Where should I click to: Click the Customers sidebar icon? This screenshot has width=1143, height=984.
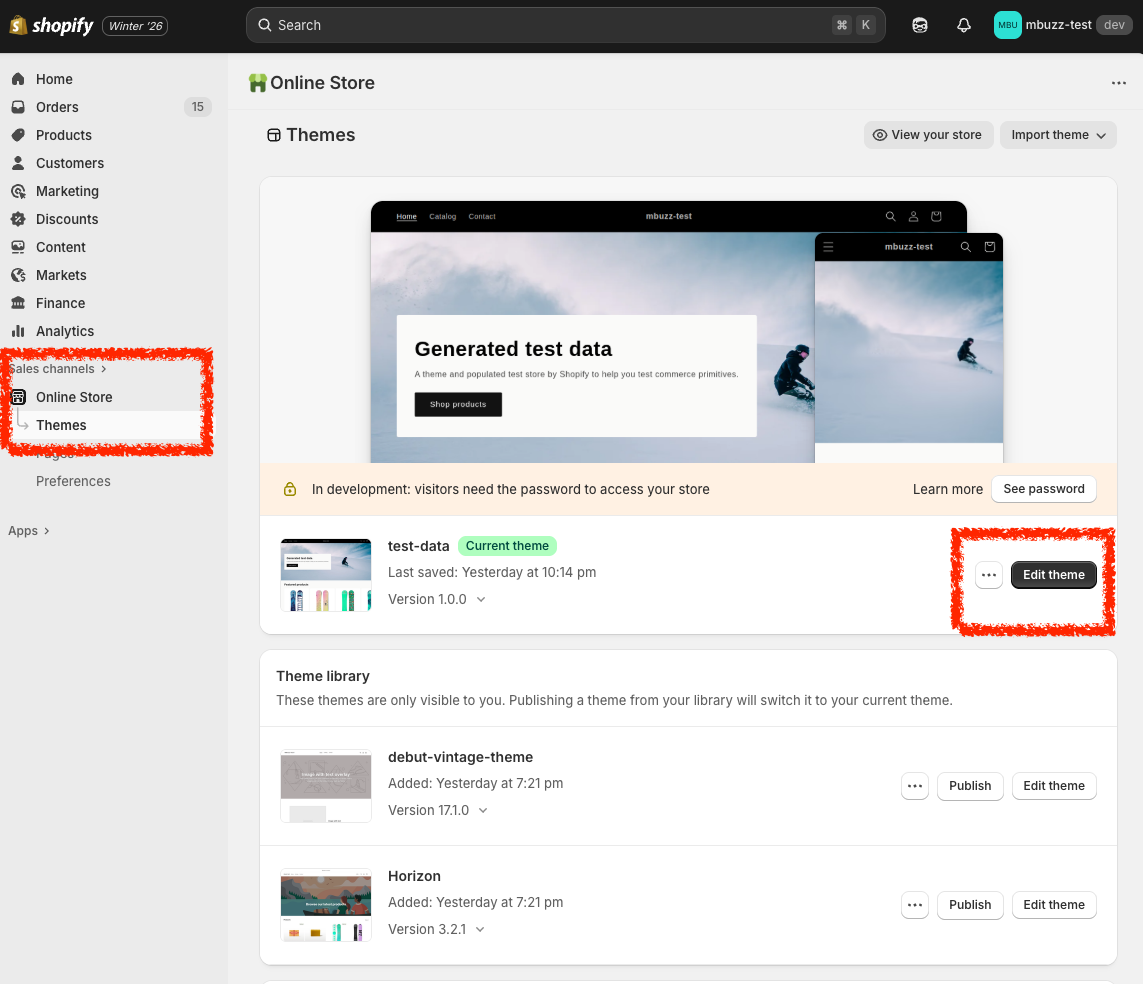tap(20, 163)
